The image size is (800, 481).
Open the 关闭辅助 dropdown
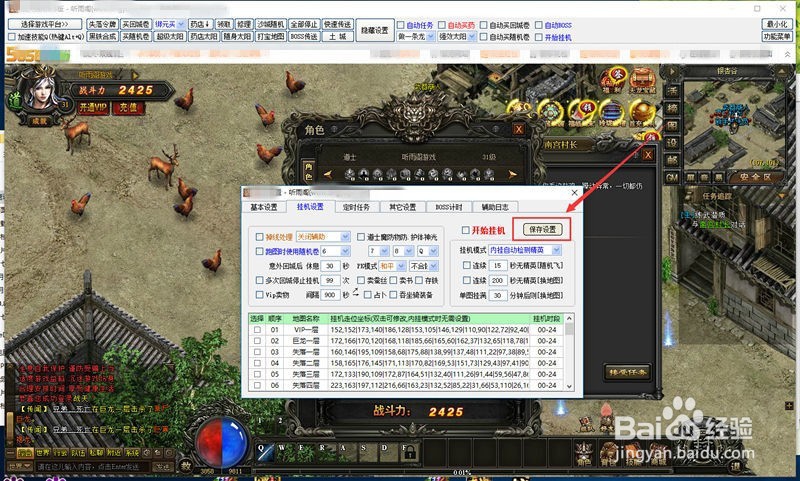pyautogui.click(x=323, y=237)
